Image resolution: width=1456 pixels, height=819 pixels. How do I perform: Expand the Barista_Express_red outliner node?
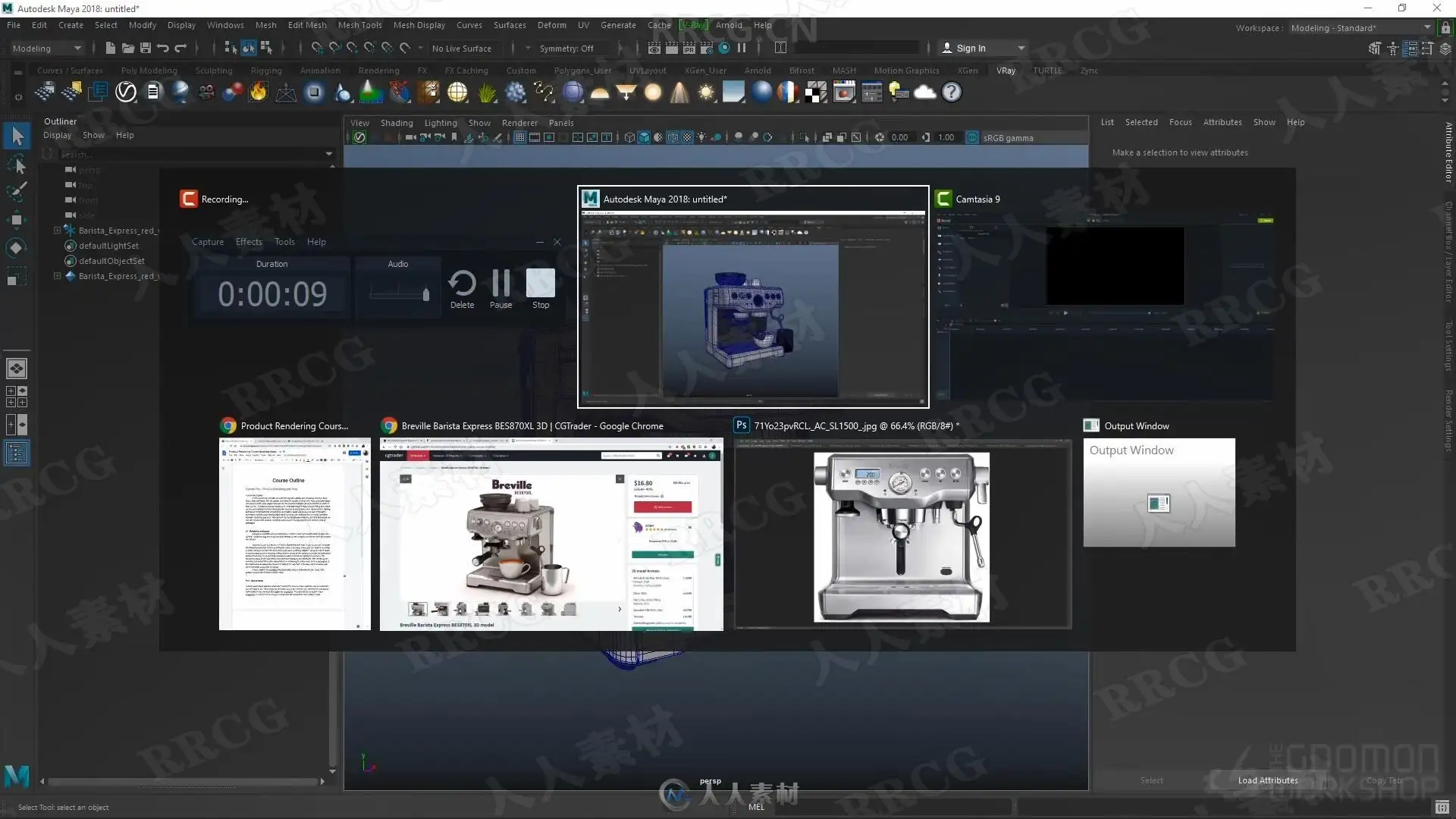tap(57, 231)
